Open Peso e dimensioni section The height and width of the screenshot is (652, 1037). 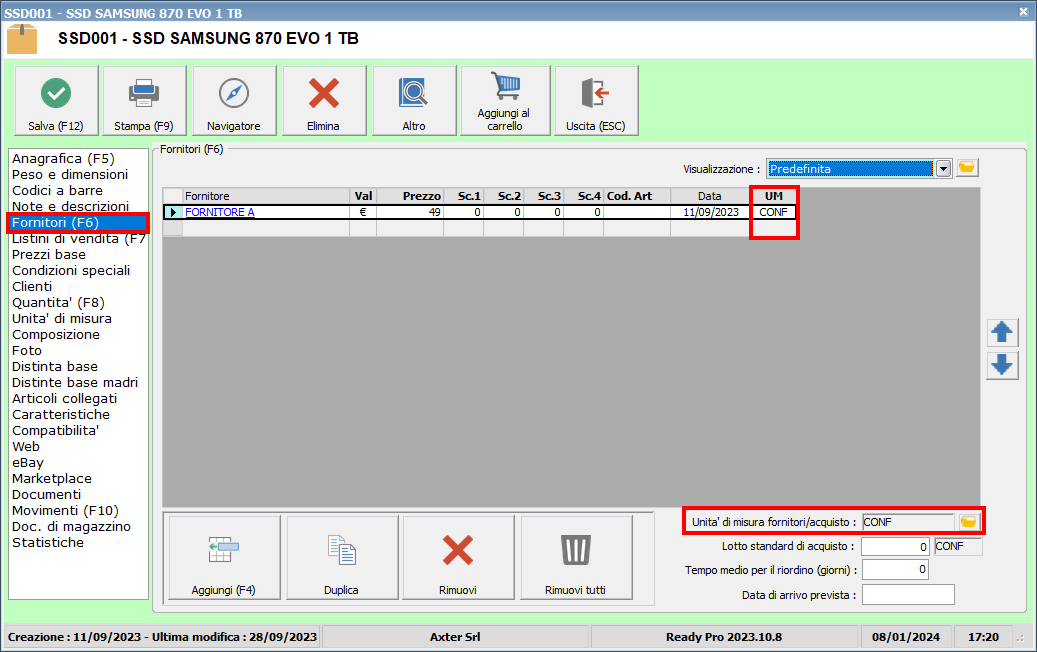[x=70, y=175]
